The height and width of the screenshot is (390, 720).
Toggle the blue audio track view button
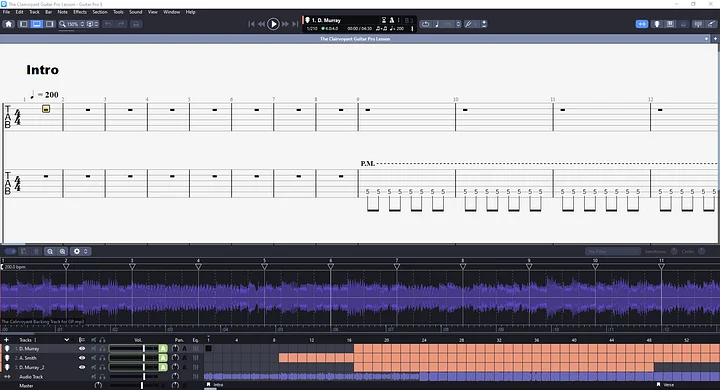pyautogui.click(x=641, y=24)
